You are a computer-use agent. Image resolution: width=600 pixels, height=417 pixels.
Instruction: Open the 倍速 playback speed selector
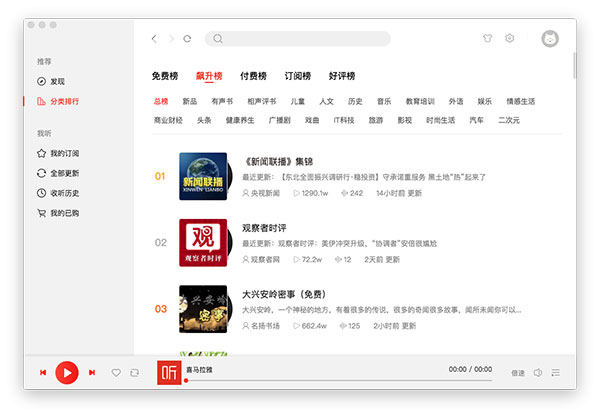[517, 373]
